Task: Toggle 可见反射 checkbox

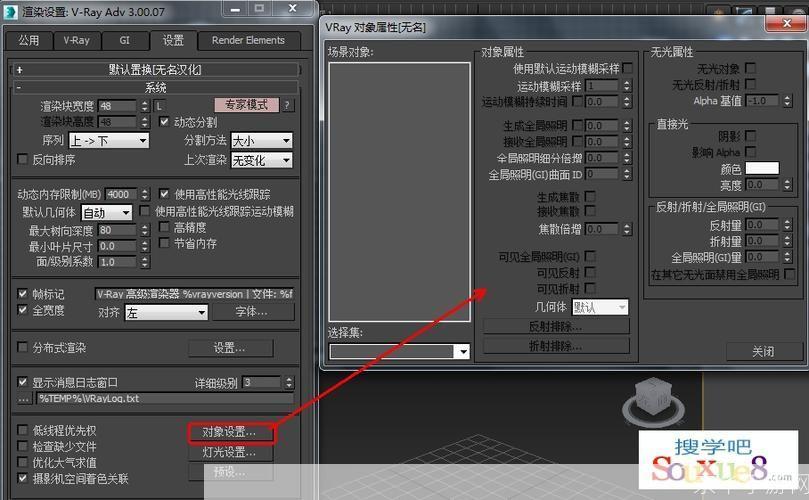Action: tap(590, 272)
